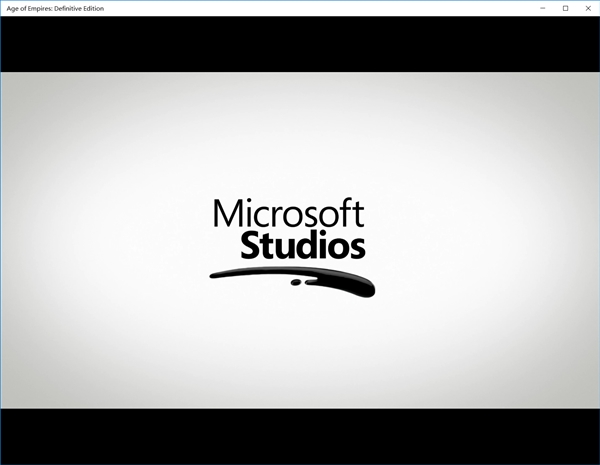
Task: Minimize the Age of Empires window
Action: [541, 8]
